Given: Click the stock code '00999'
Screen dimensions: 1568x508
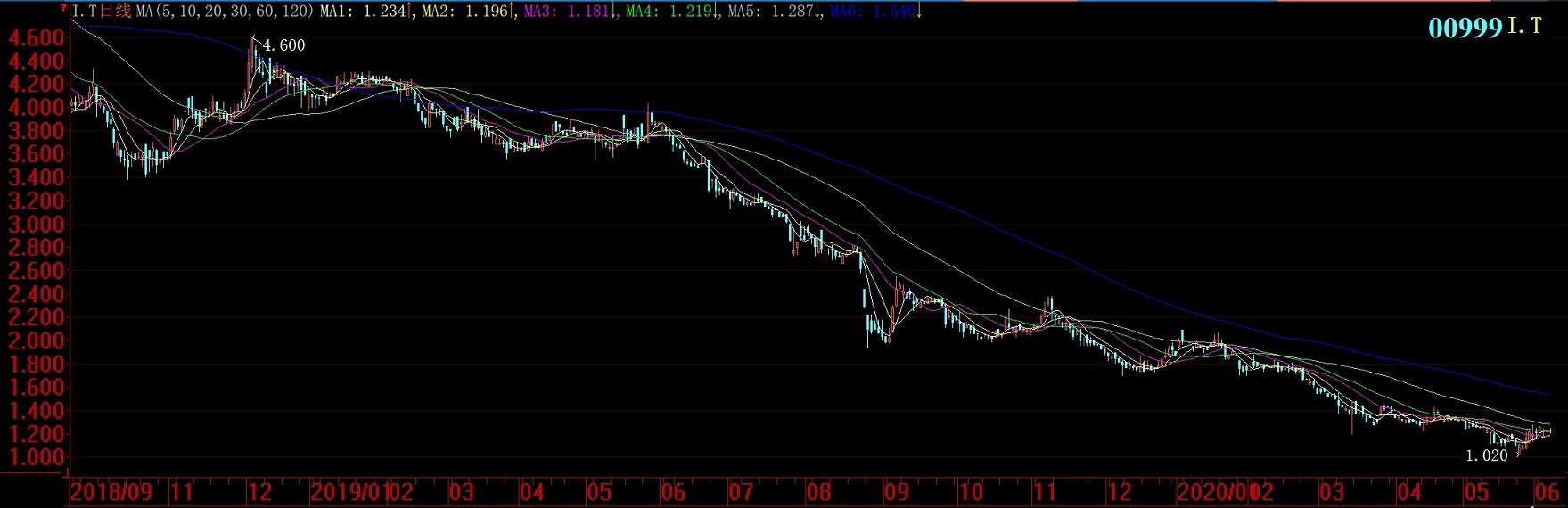Looking at the screenshot, I should (x=1465, y=28).
